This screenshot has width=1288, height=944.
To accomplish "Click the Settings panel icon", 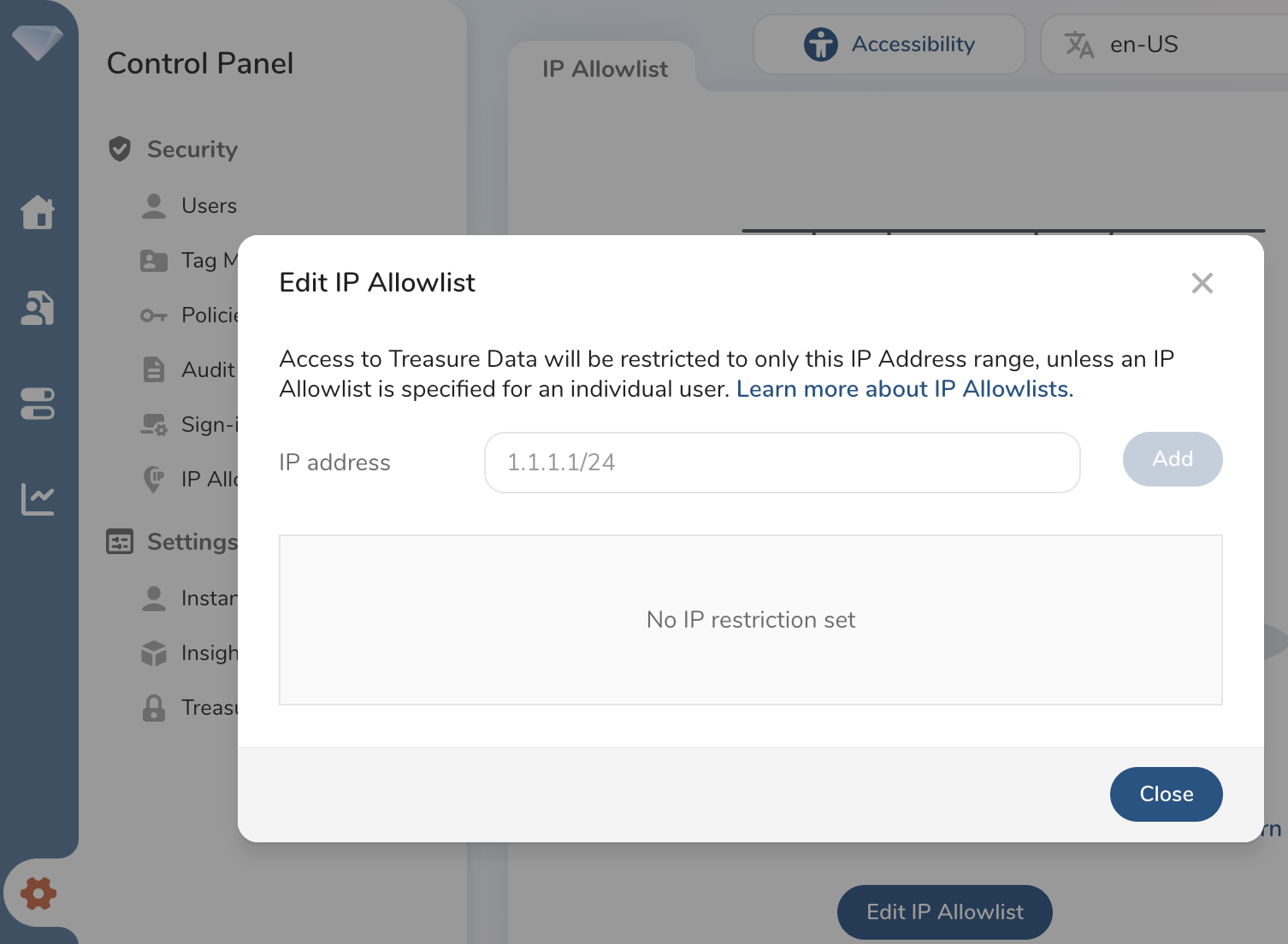I will [120, 541].
